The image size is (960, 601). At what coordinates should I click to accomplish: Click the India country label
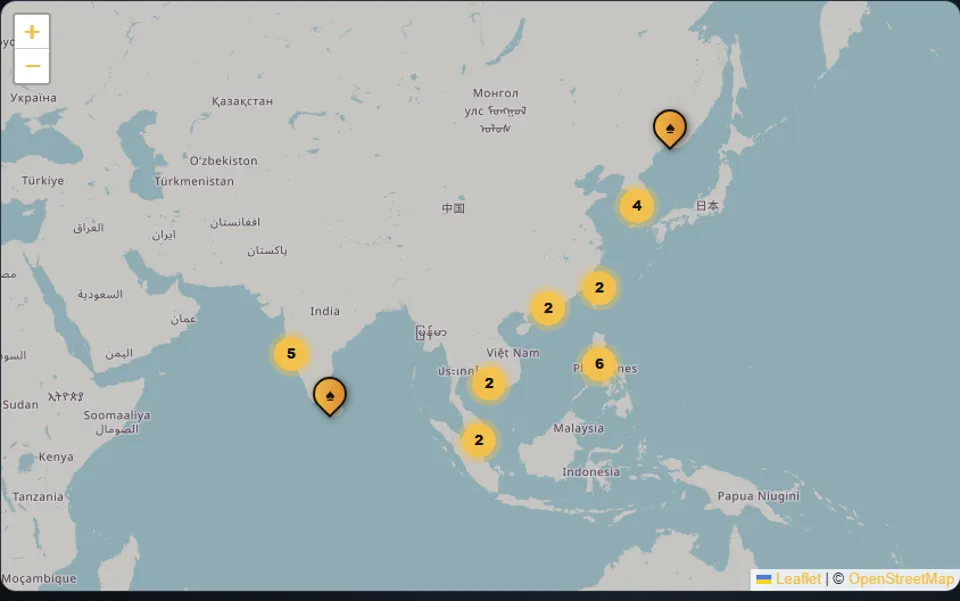[x=324, y=312]
